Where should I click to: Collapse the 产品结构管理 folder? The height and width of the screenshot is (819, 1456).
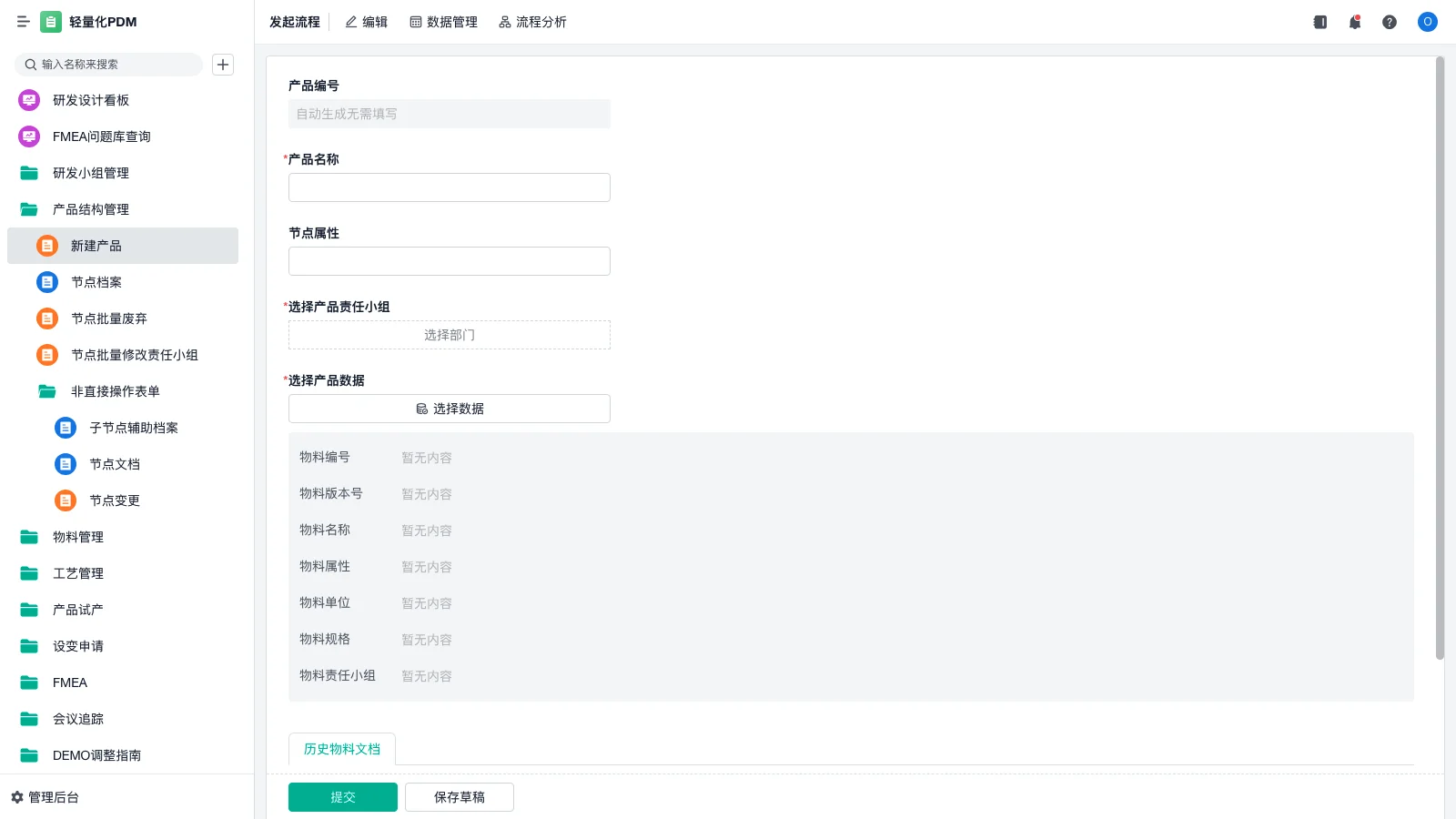point(91,209)
